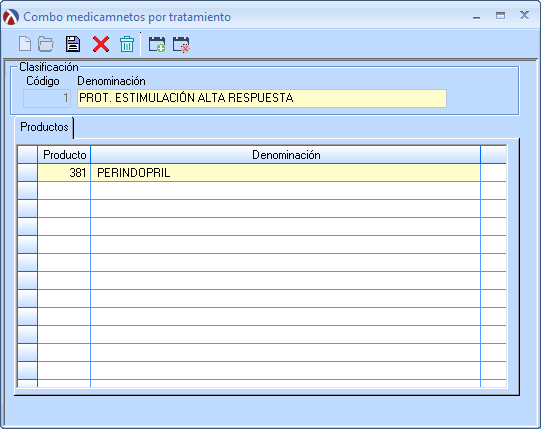Select the product code cell 381
The height and width of the screenshot is (429, 541).
(x=64, y=173)
